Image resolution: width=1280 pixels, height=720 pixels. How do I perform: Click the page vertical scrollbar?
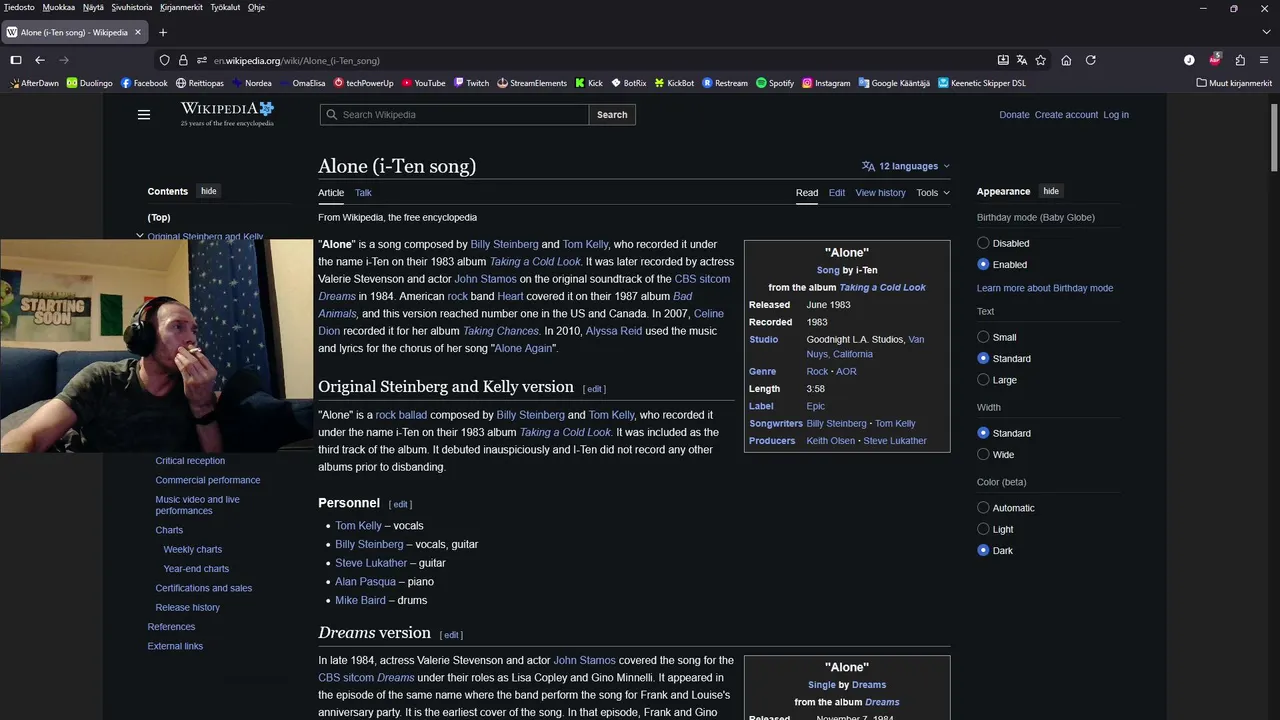pos(1274,137)
